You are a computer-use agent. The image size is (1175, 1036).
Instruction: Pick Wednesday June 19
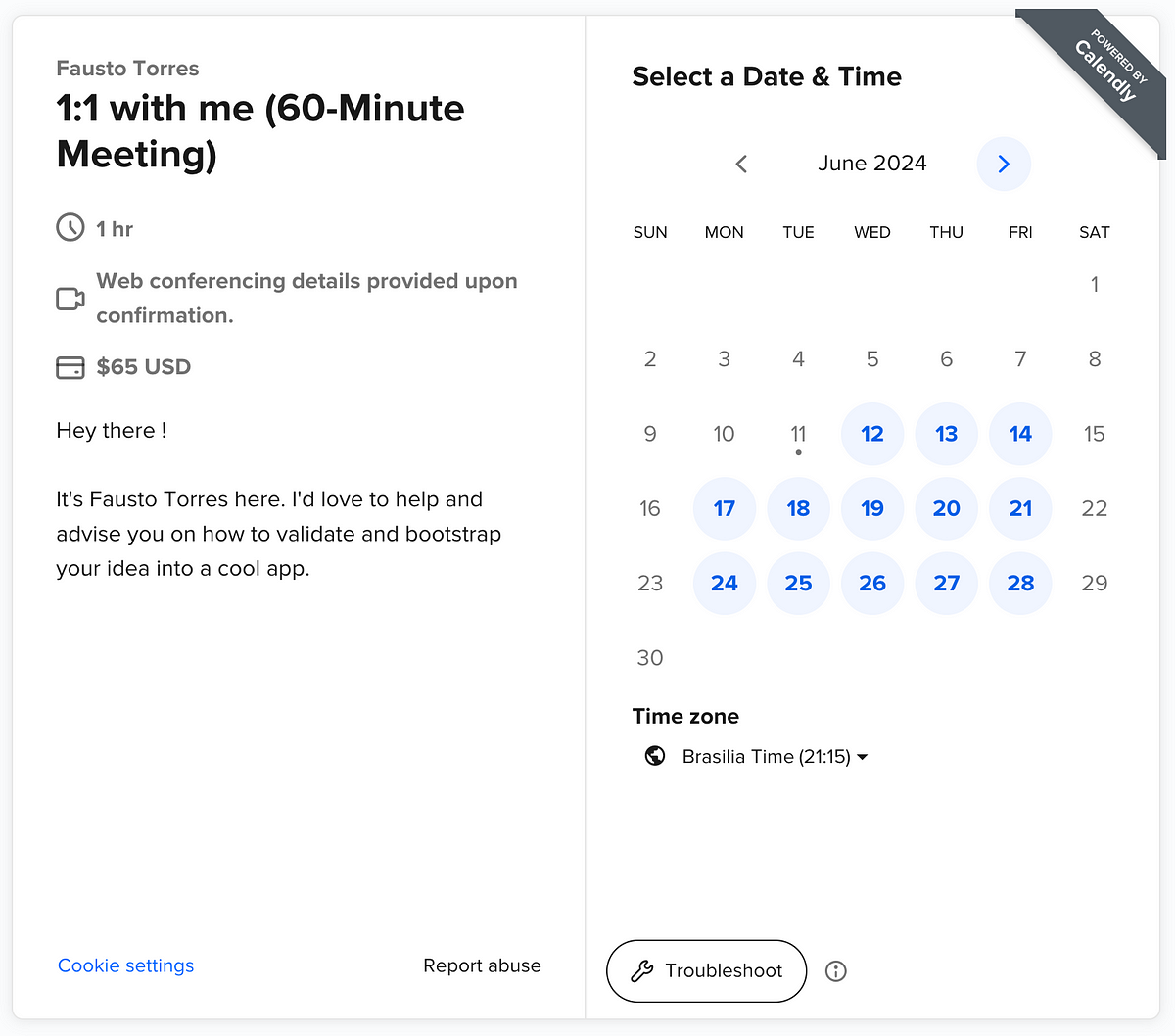pyautogui.click(x=872, y=508)
